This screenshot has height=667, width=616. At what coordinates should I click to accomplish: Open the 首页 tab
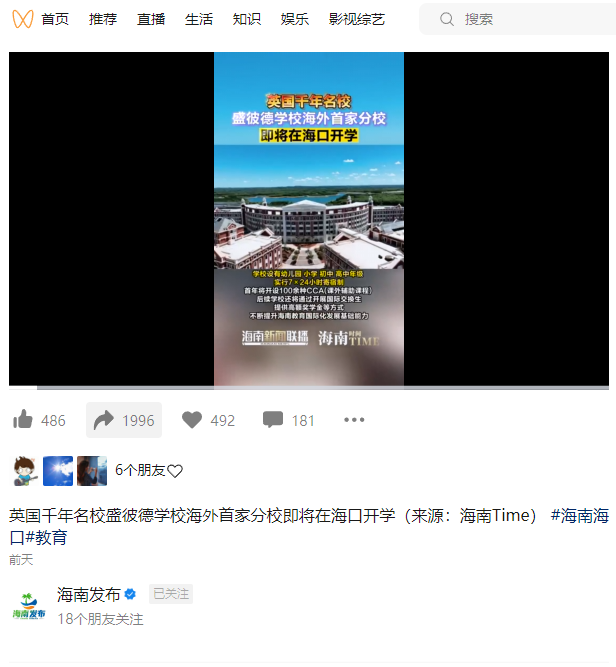coord(55,19)
